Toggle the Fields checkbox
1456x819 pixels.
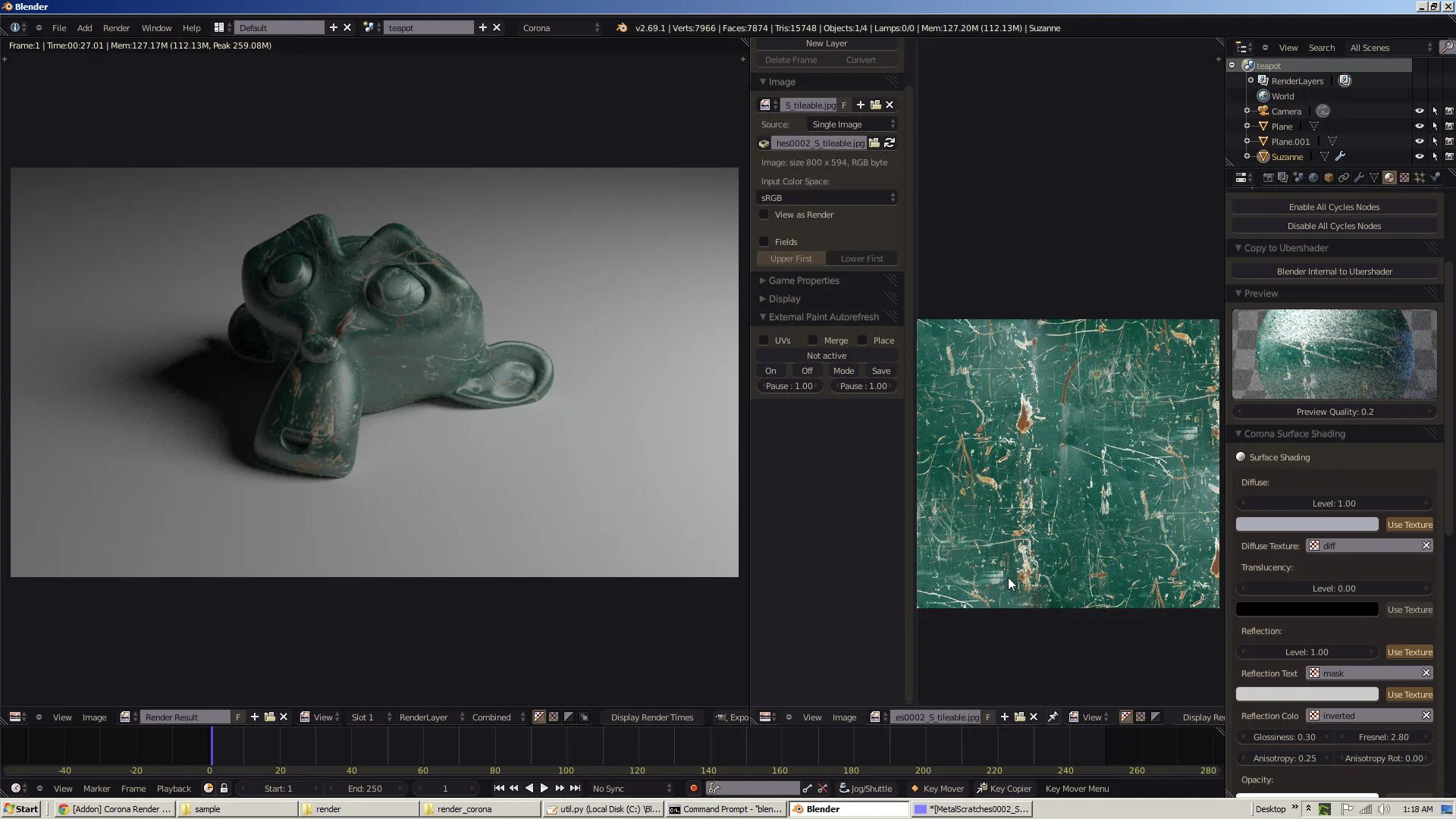pyautogui.click(x=764, y=242)
